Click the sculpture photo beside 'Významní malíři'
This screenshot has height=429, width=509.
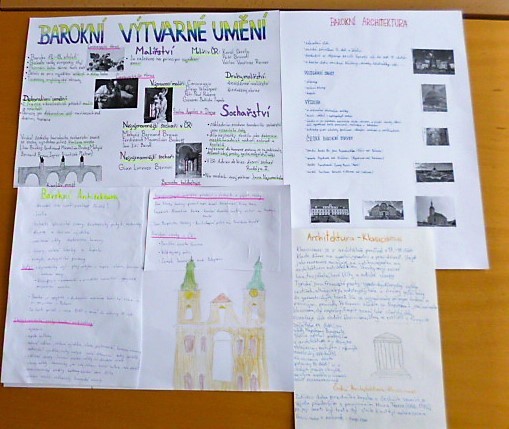coord(159,105)
